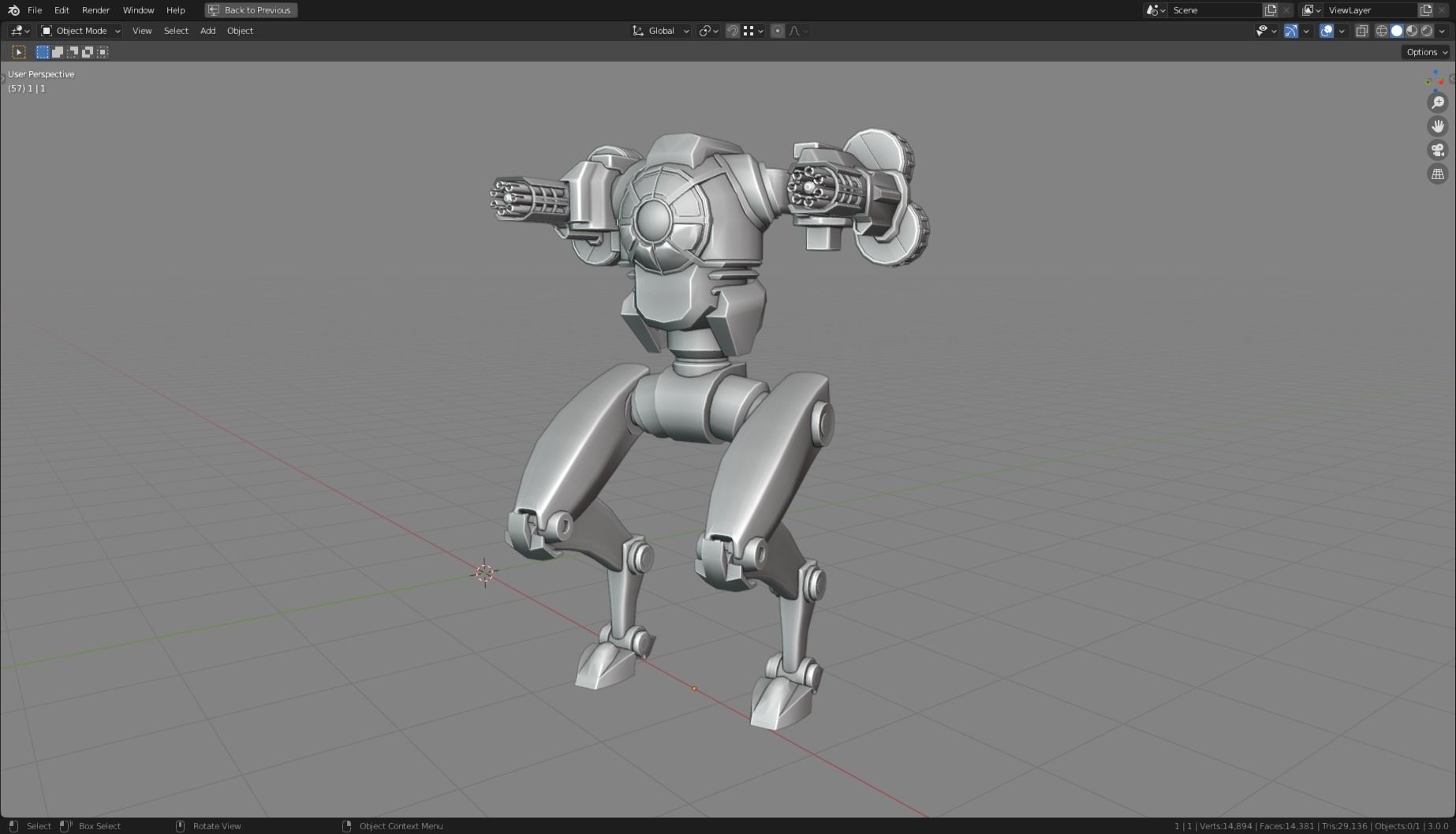Expand the left toolbar arrow
1456x834 pixels.
3,78
